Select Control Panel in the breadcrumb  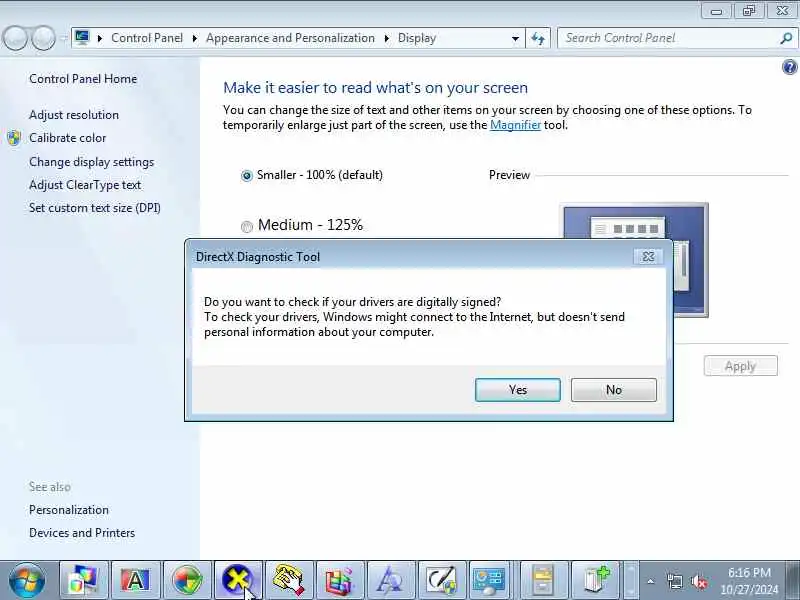(x=147, y=38)
